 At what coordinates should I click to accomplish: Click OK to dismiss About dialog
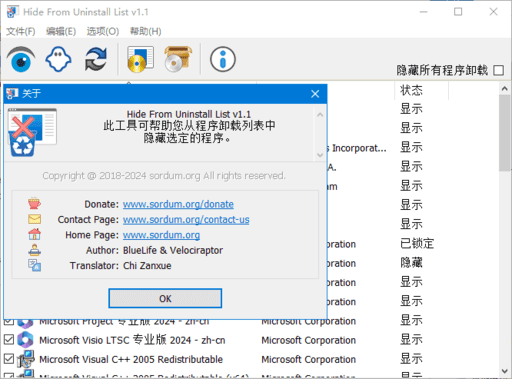tap(165, 298)
